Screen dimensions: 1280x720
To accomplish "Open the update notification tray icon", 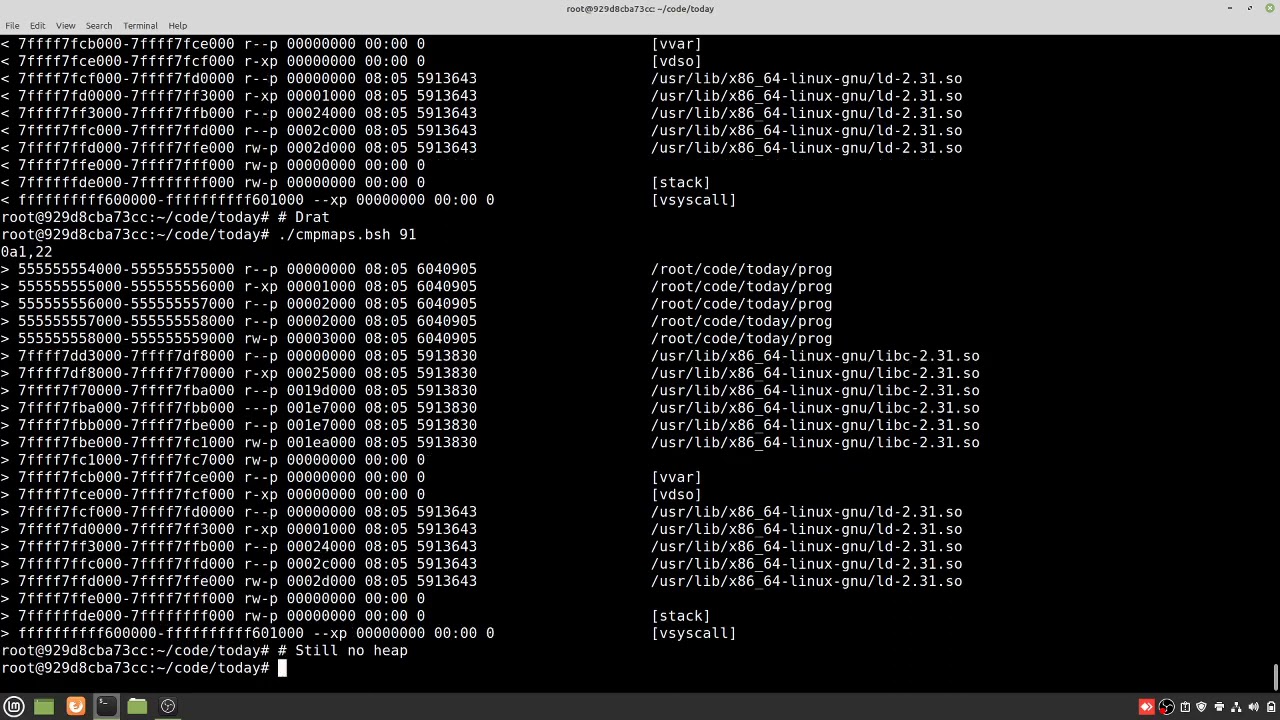I will click(1185, 707).
